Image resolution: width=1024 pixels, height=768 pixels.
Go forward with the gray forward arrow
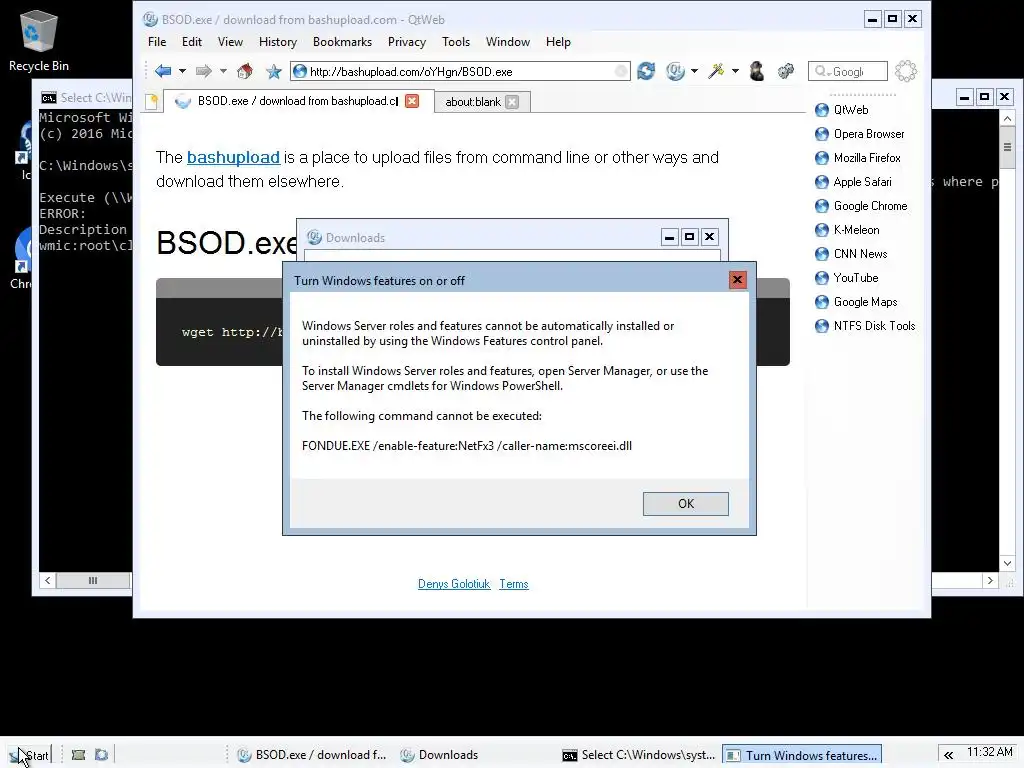coord(204,71)
